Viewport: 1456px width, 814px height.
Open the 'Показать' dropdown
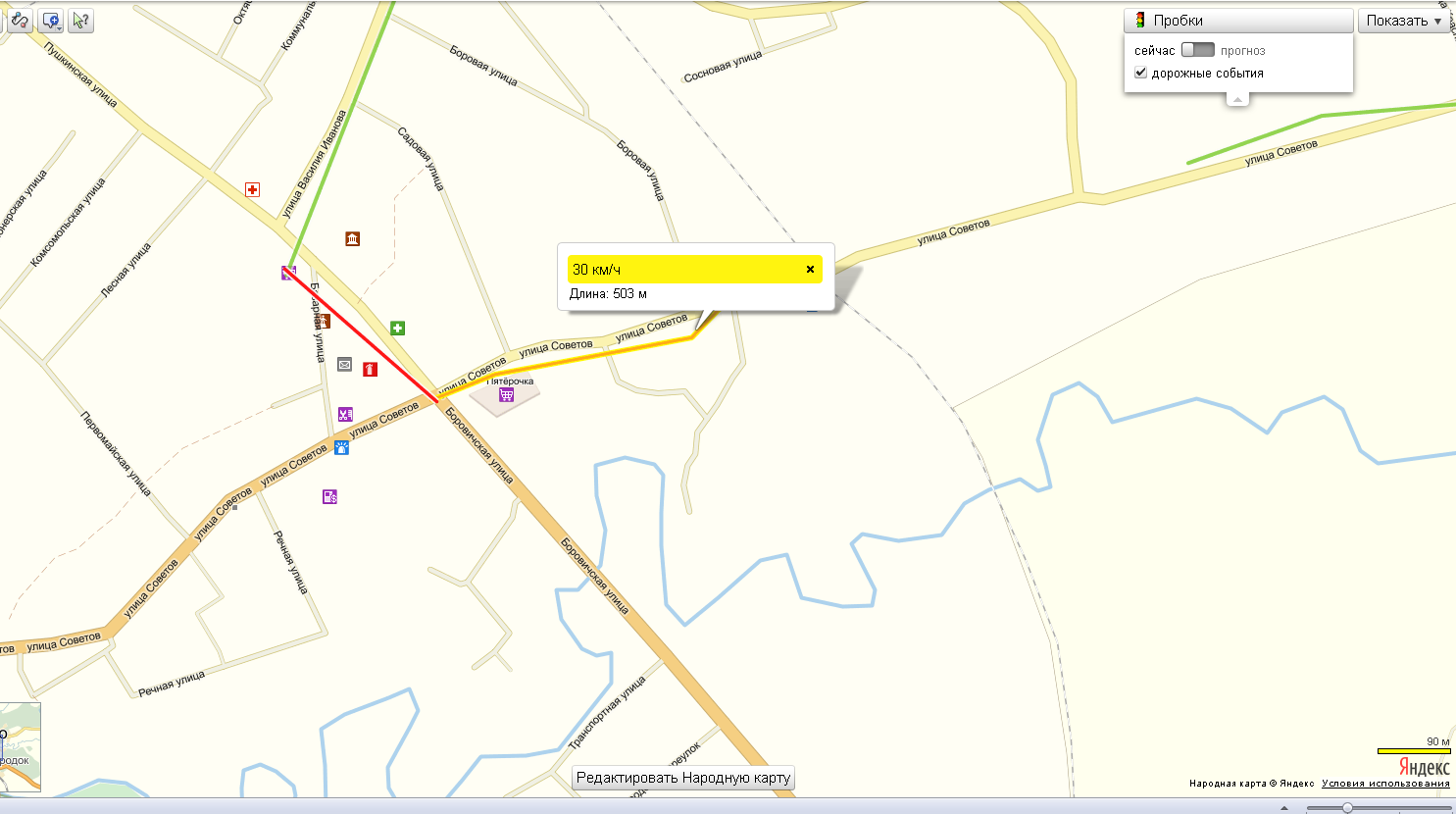coord(1404,21)
